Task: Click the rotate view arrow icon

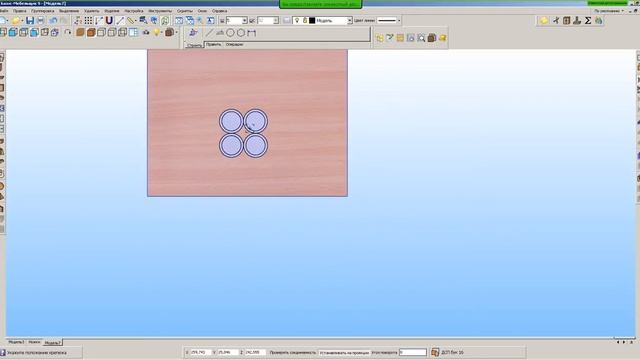Action: click(x=68, y=32)
